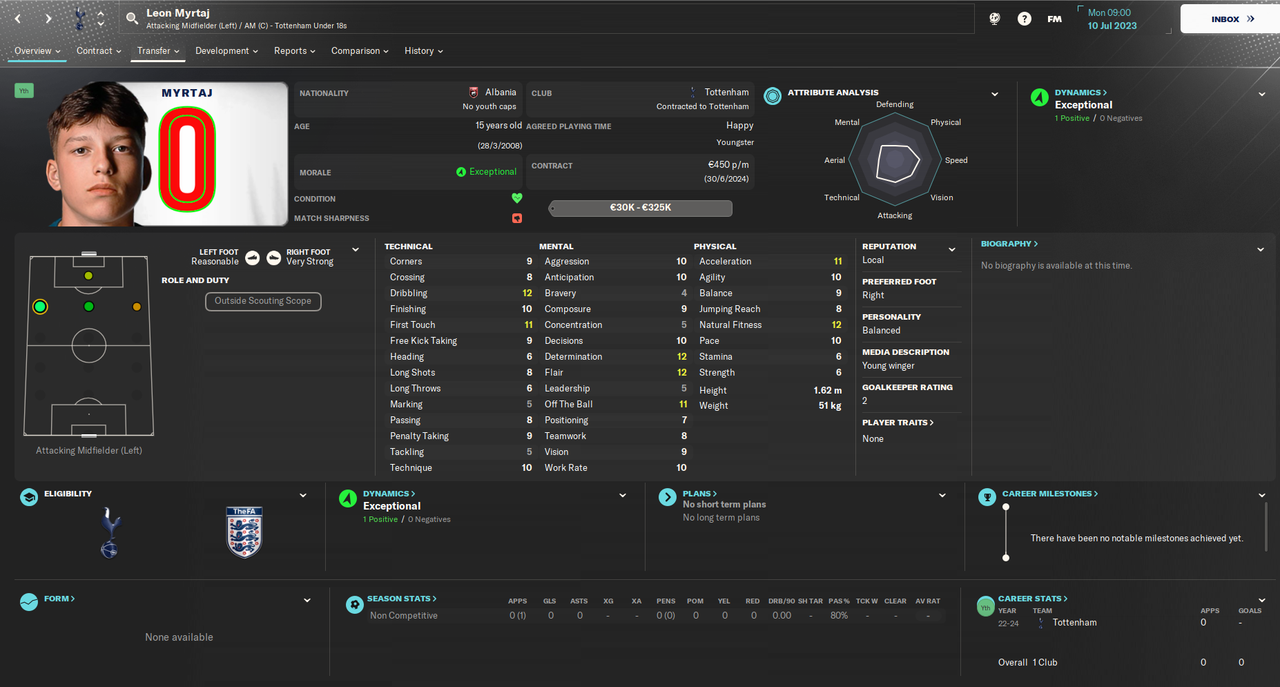1280x687 pixels.
Task: Click the Yth badge beside the player photo
Action: 24,91
